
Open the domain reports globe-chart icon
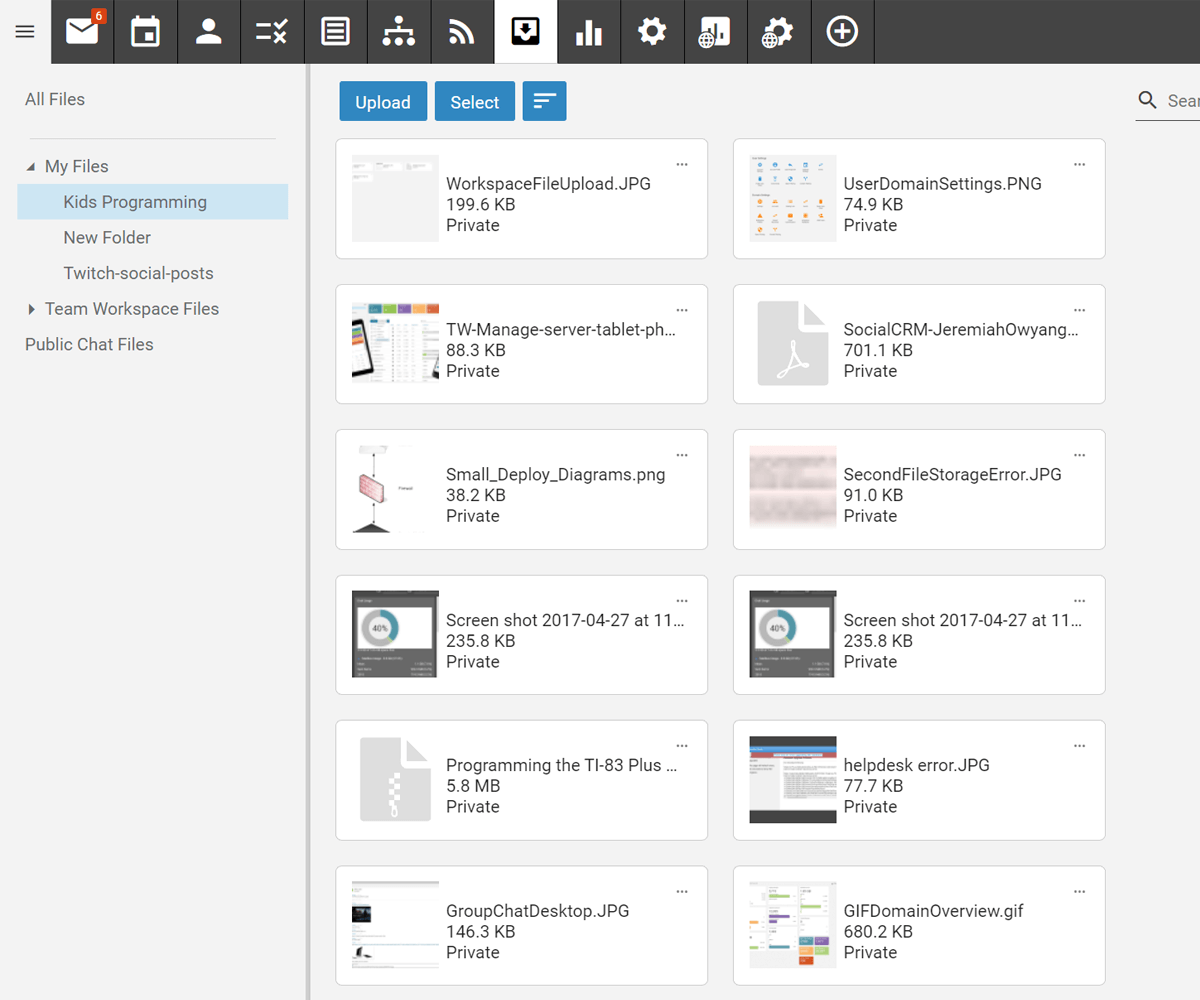[715, 32]
